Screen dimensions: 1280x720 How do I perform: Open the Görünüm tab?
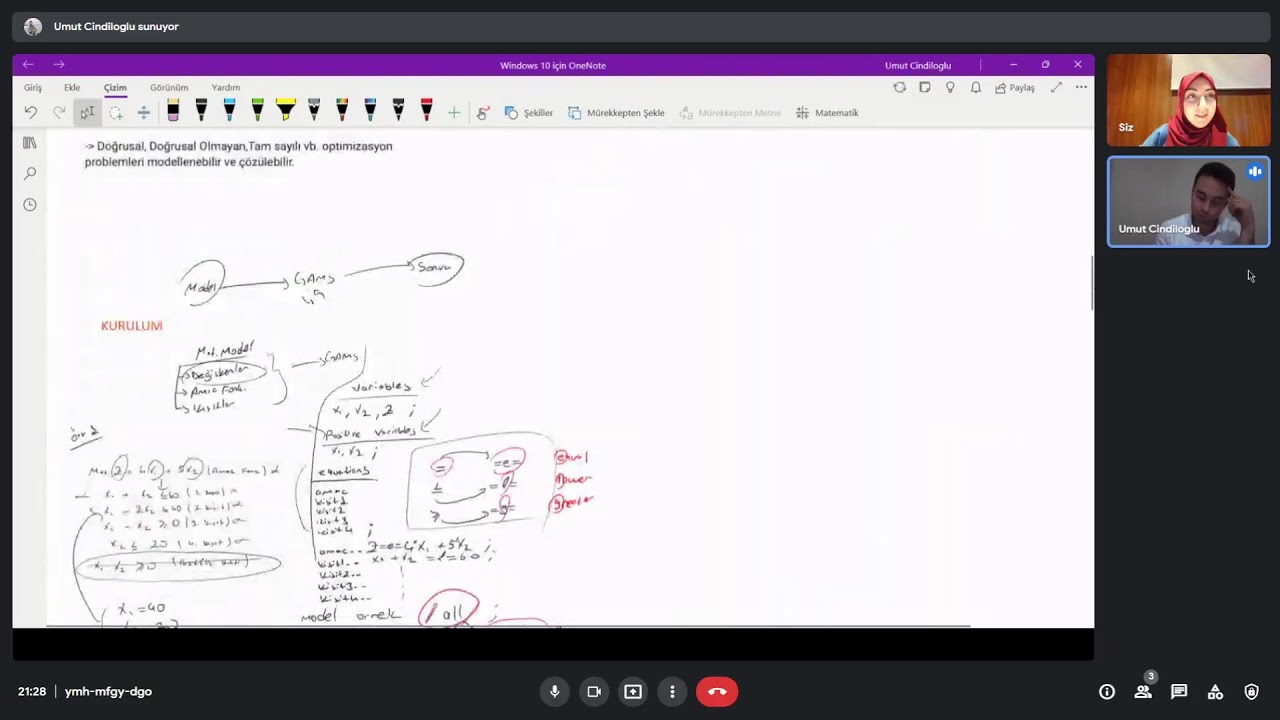169,87
